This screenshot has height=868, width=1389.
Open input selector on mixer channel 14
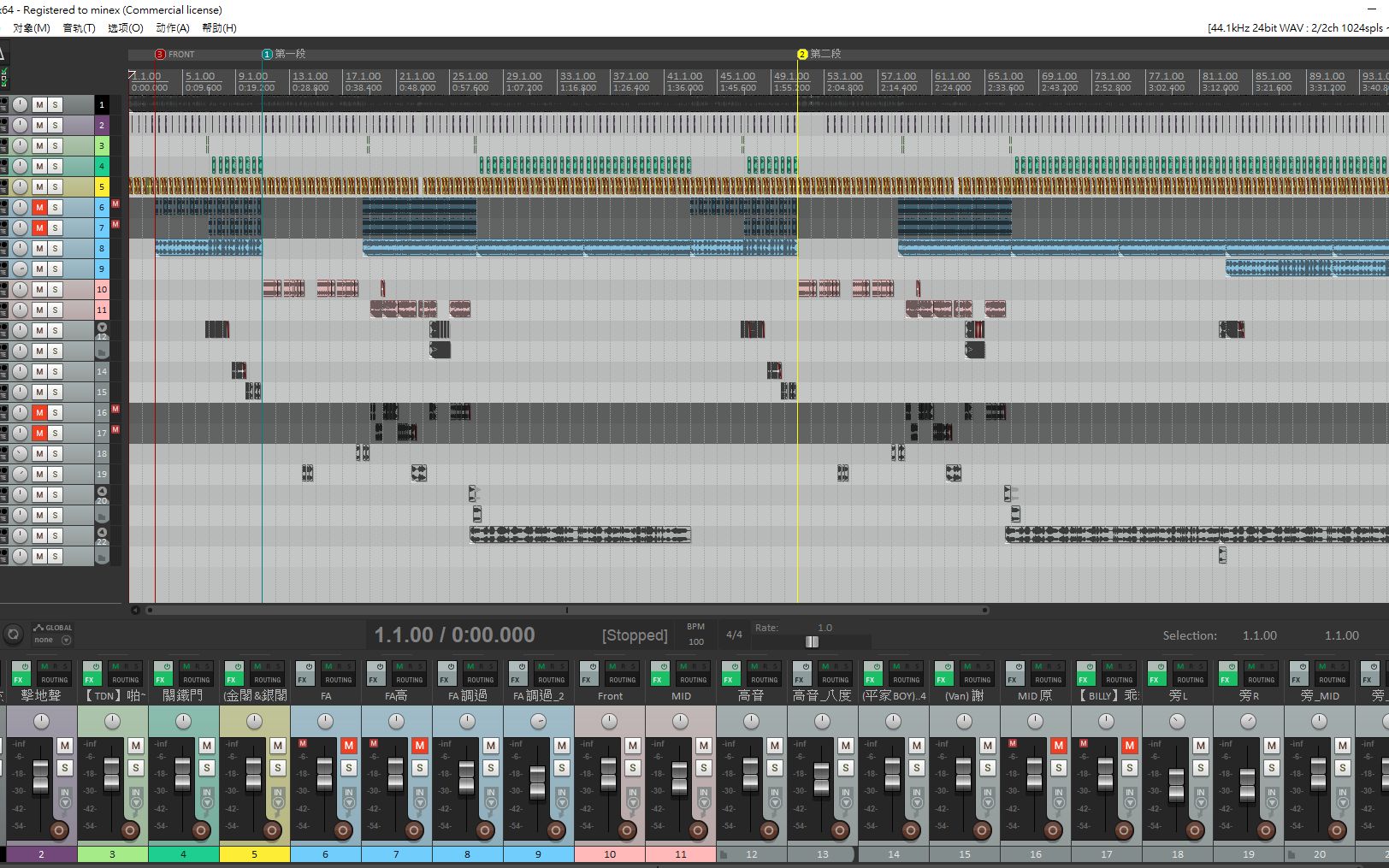tap(917, 798)
